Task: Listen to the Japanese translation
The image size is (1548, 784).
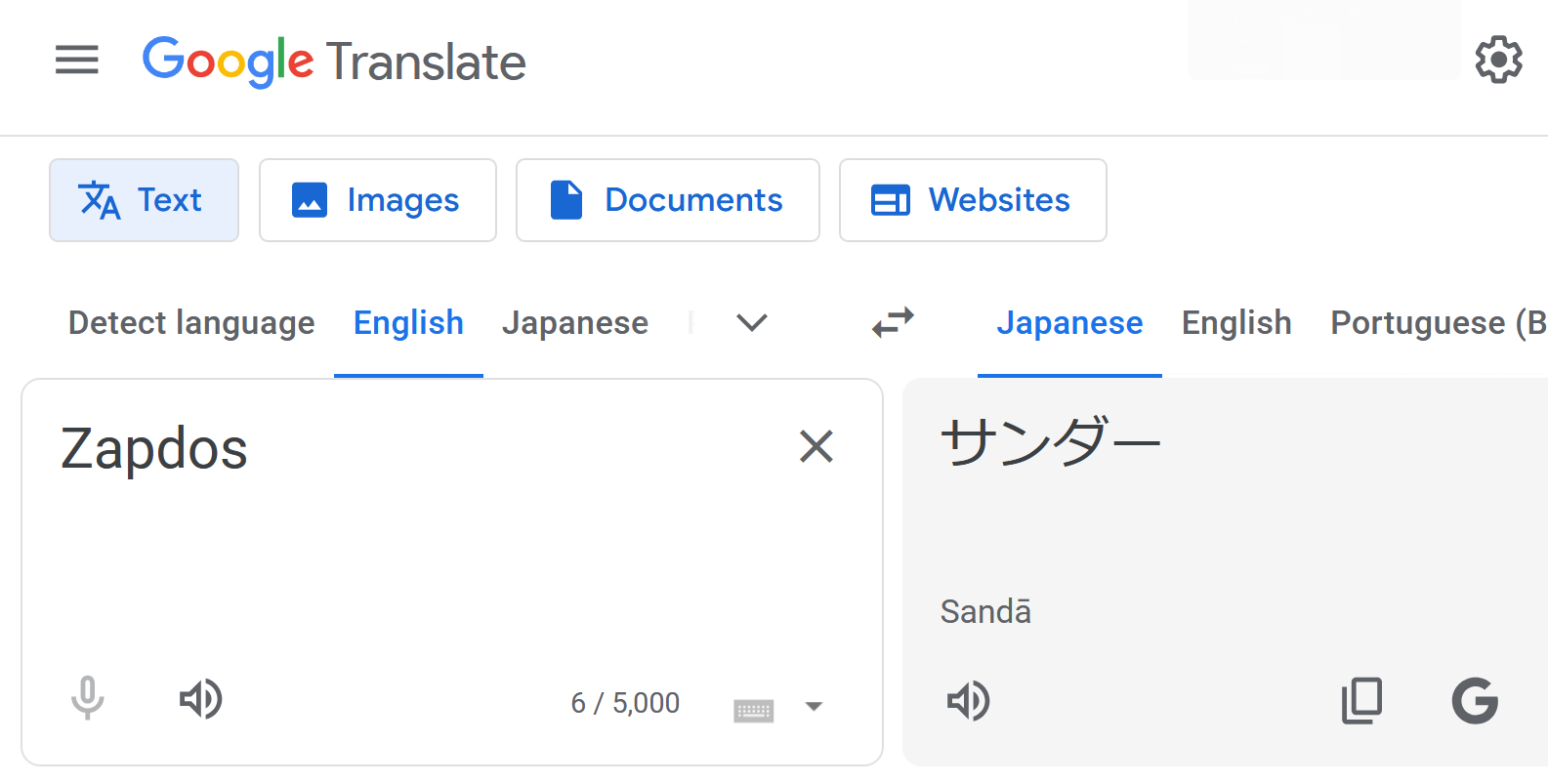Action: (x=969, y=701)
